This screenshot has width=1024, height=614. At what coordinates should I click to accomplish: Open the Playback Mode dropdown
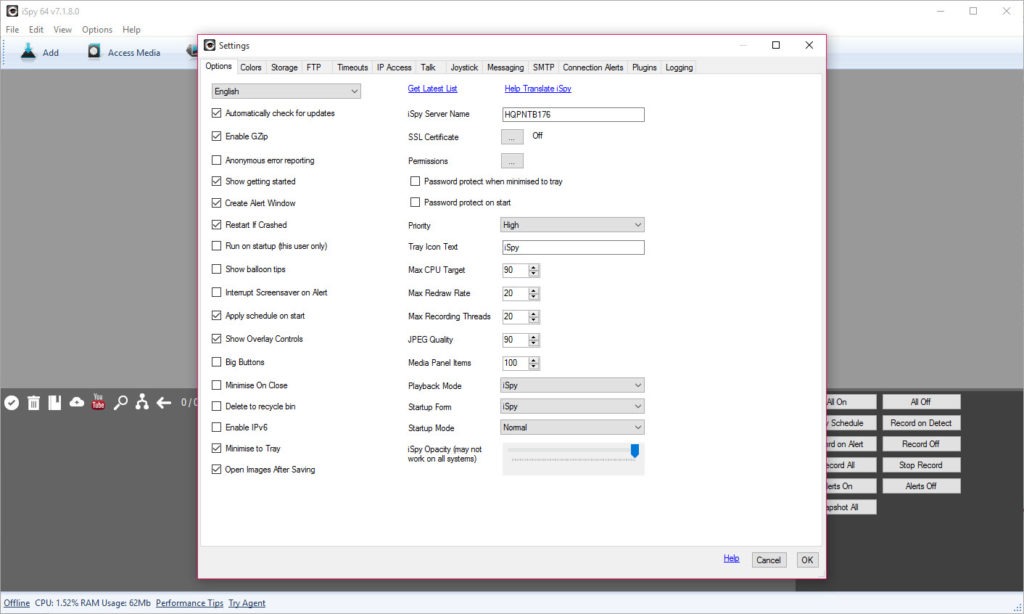(572, 385)
